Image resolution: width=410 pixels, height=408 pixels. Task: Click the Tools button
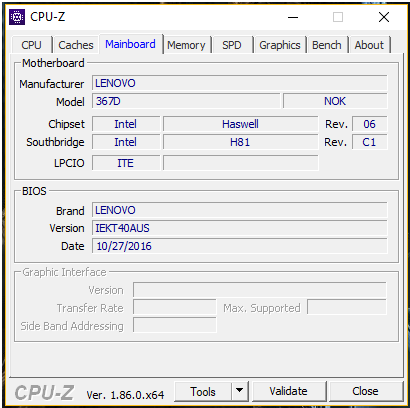pyautogui.click(x=203, y=391)
